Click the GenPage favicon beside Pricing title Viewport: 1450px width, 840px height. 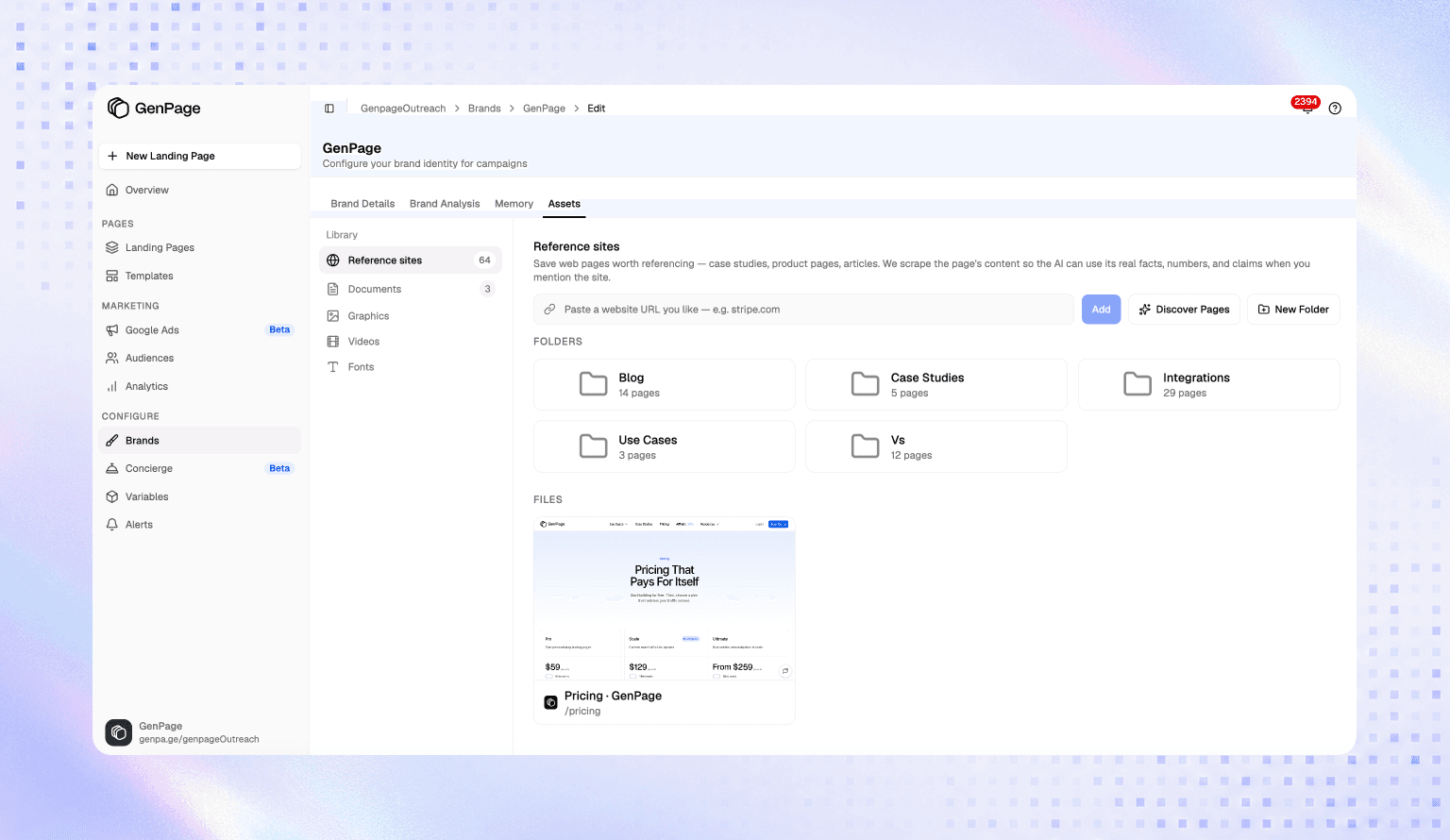tap(551, 703)
